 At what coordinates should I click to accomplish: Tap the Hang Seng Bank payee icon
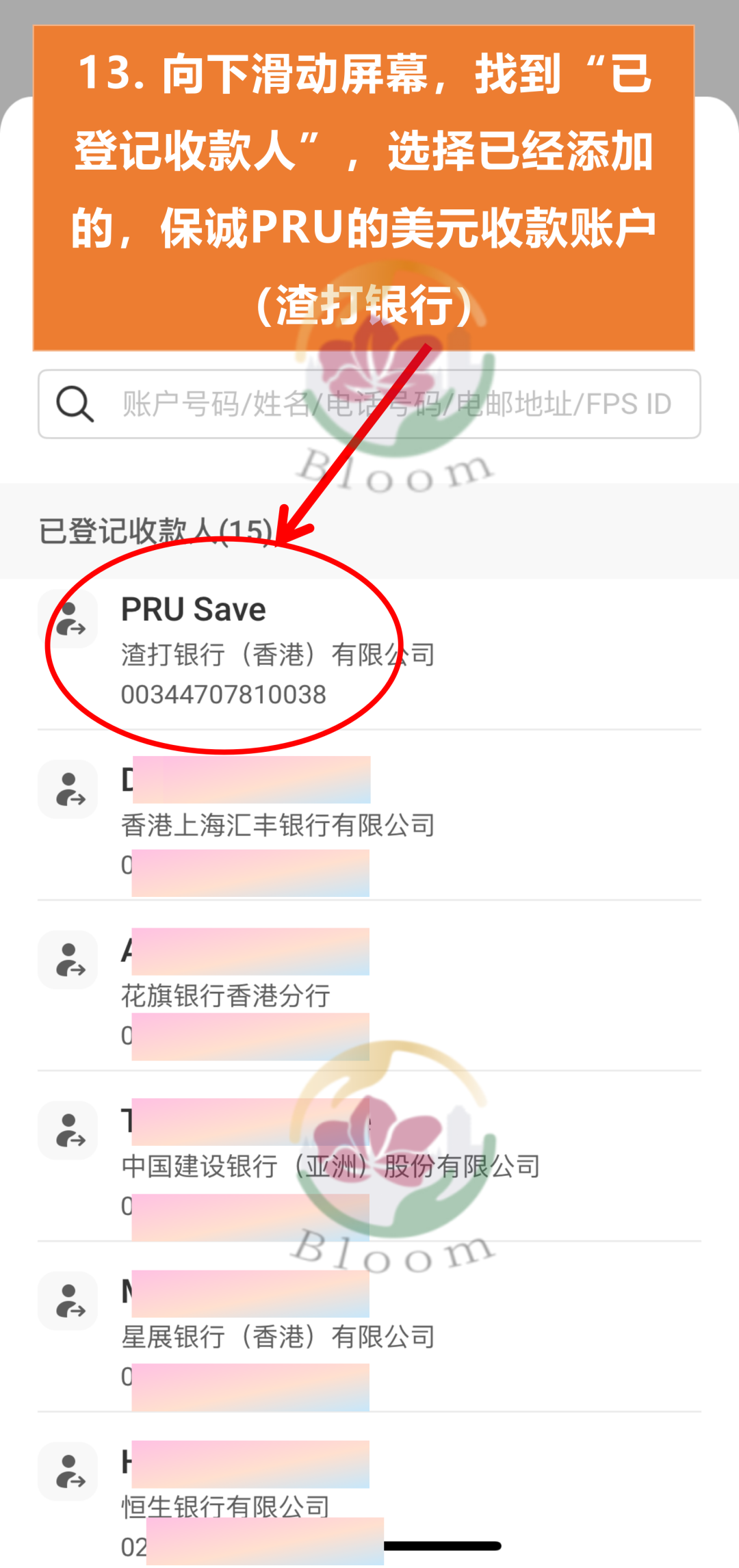(68, 1471)
